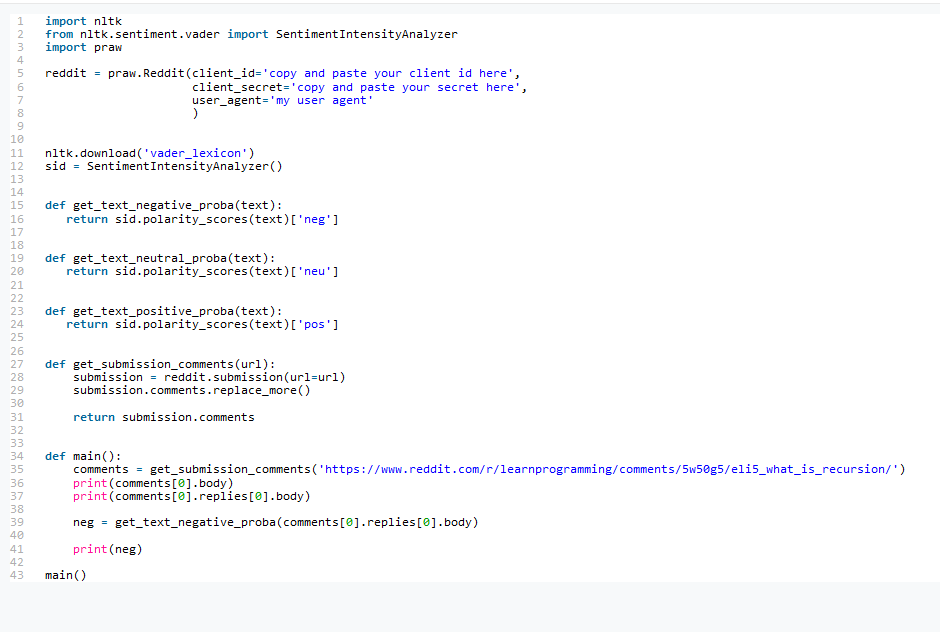Click the string 'copy and paste your client id here'
This screenshot has height=632, width=940.
(x=388, y=73)
